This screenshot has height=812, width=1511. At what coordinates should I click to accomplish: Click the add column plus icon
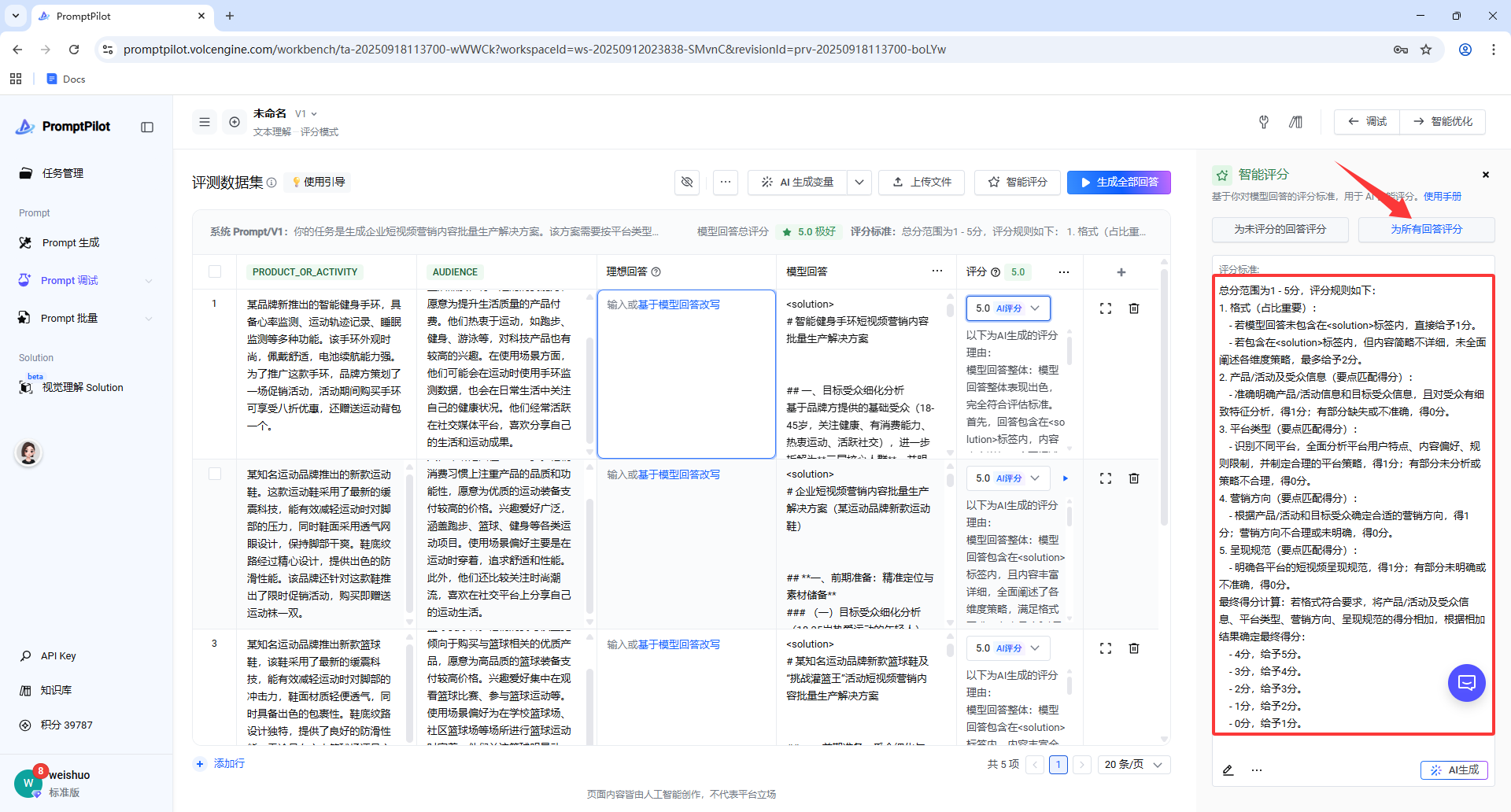(1121, 272)
